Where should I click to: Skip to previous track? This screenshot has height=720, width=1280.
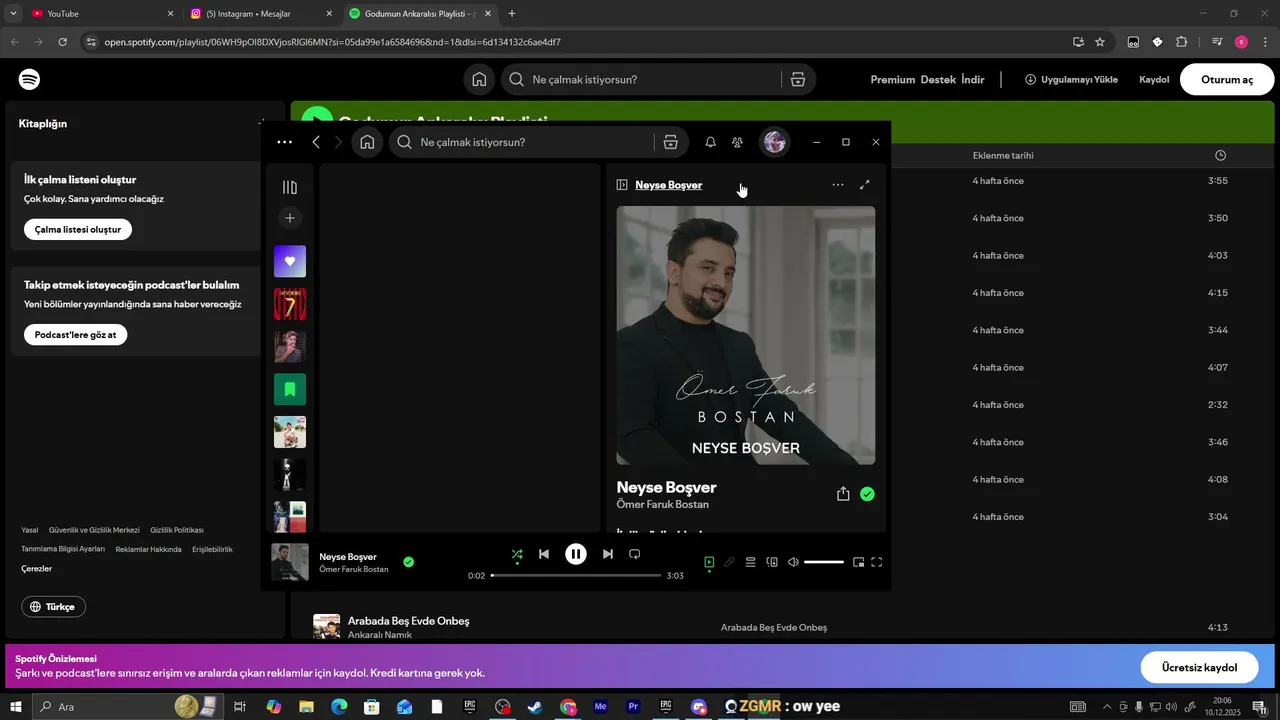tap(544, 554)
